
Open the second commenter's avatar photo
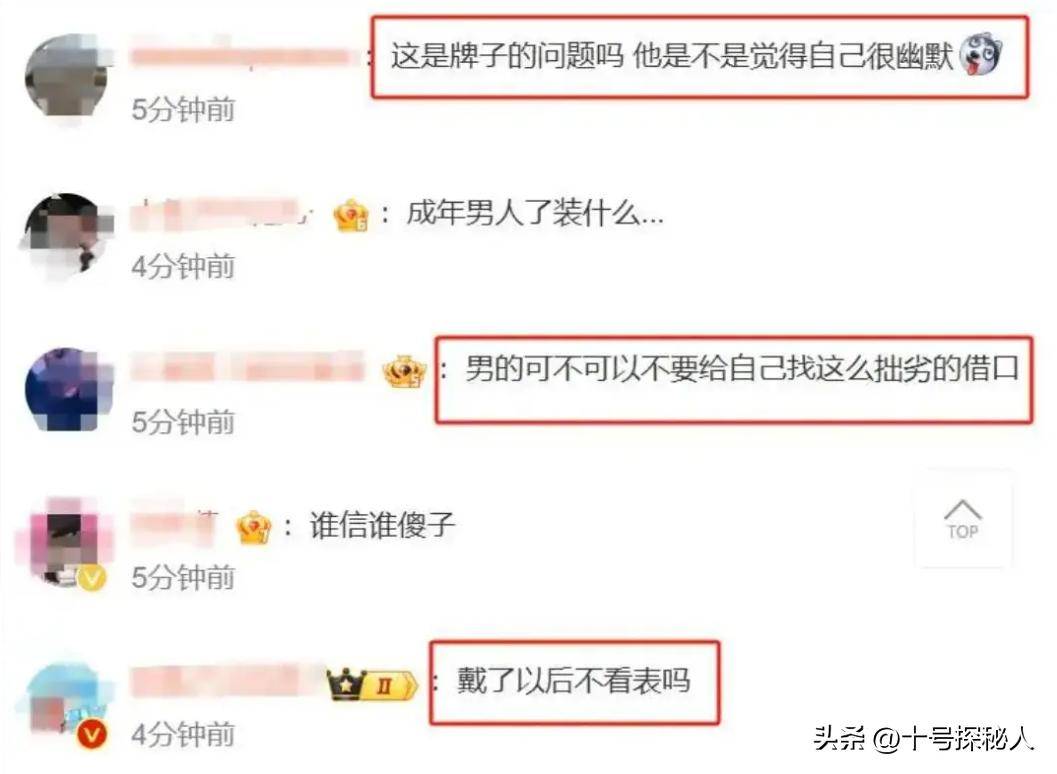point(65,236)
